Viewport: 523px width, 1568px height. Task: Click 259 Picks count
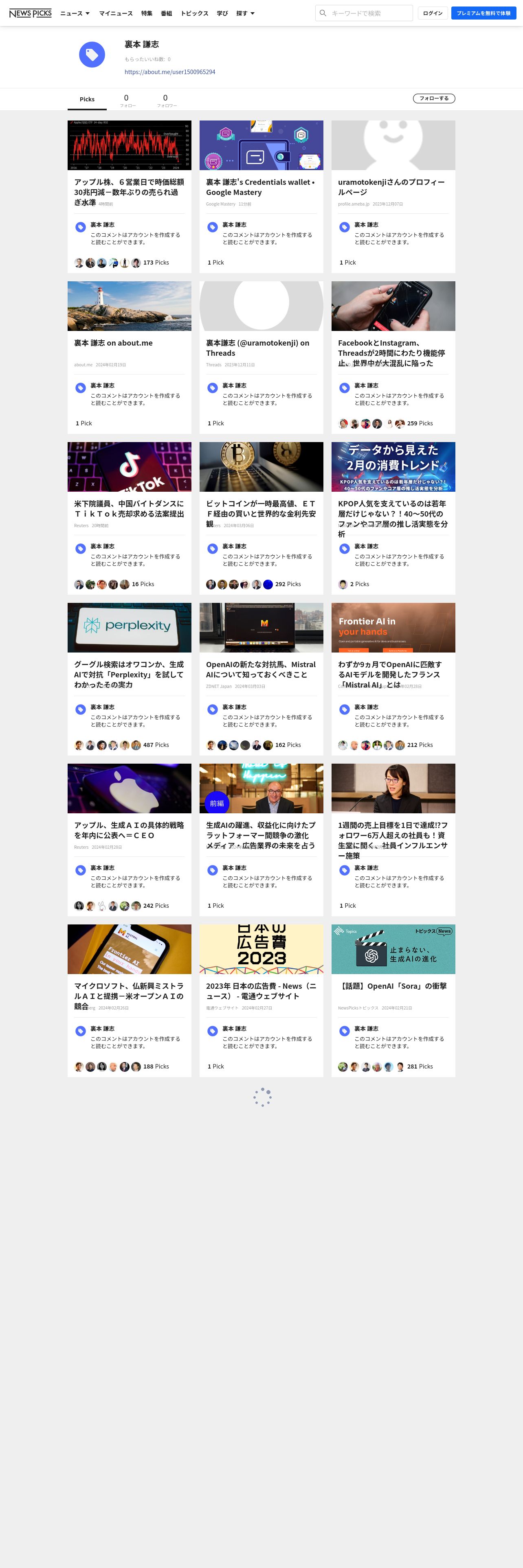coord(420,423)
